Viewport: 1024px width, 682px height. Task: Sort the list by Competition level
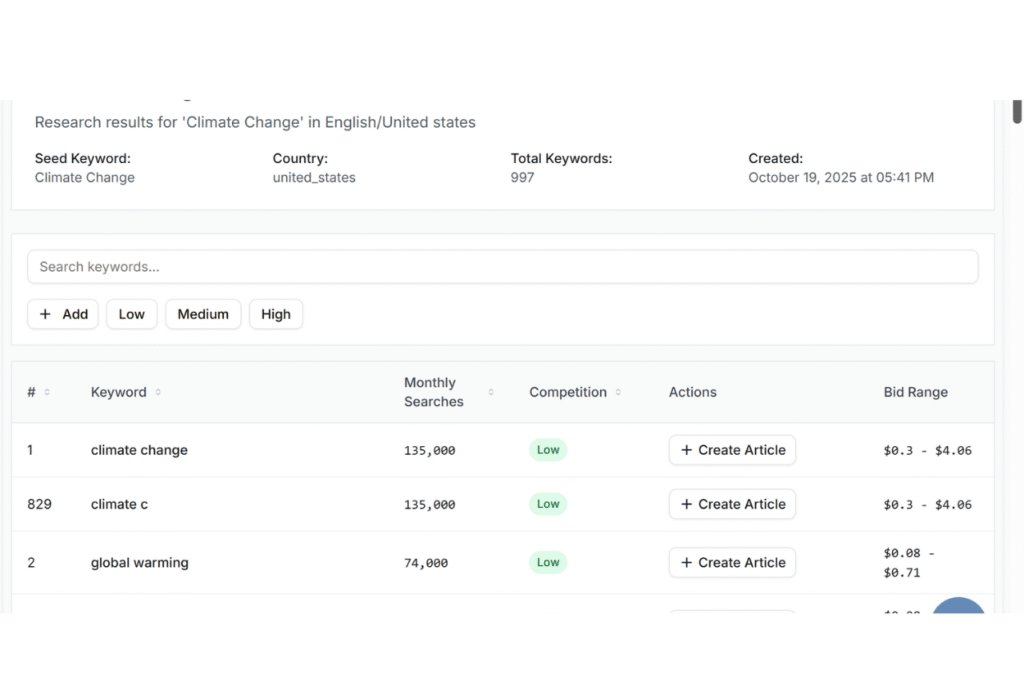pyautogui.click(x=568, y=392)
